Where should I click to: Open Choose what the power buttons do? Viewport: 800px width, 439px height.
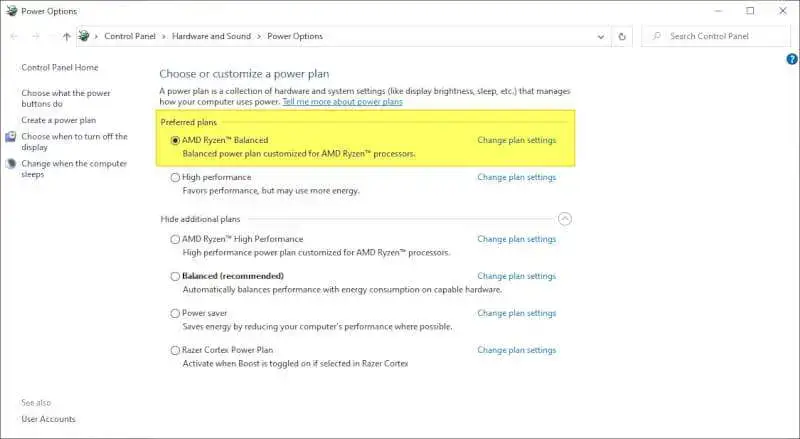pyautogui.click(x=66, y=99)
